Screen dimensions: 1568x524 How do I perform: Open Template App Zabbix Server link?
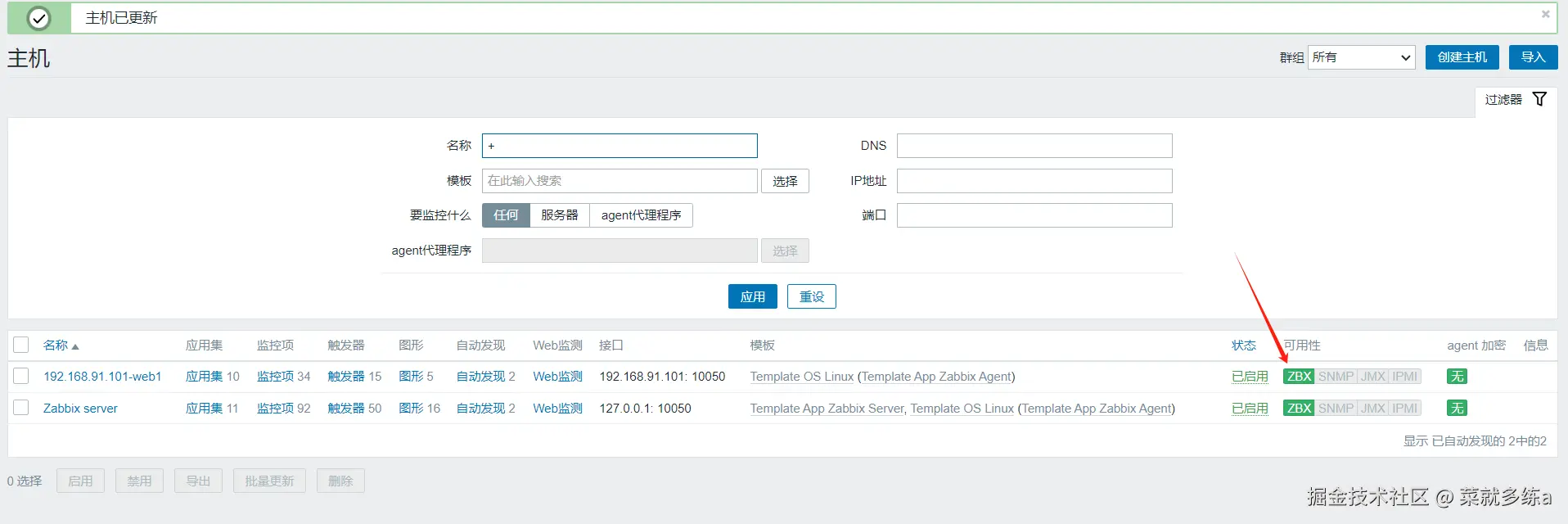tap(827, 409)
